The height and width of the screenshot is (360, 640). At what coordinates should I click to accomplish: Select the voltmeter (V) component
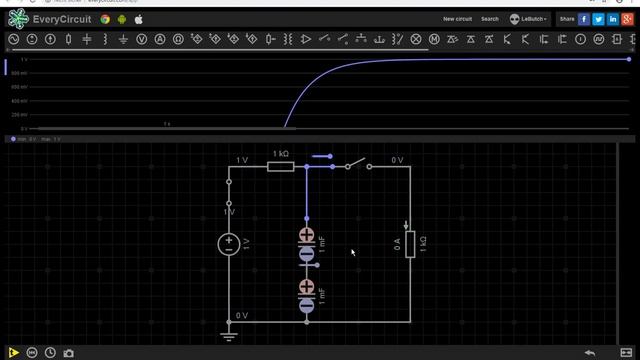coord(142,39)
